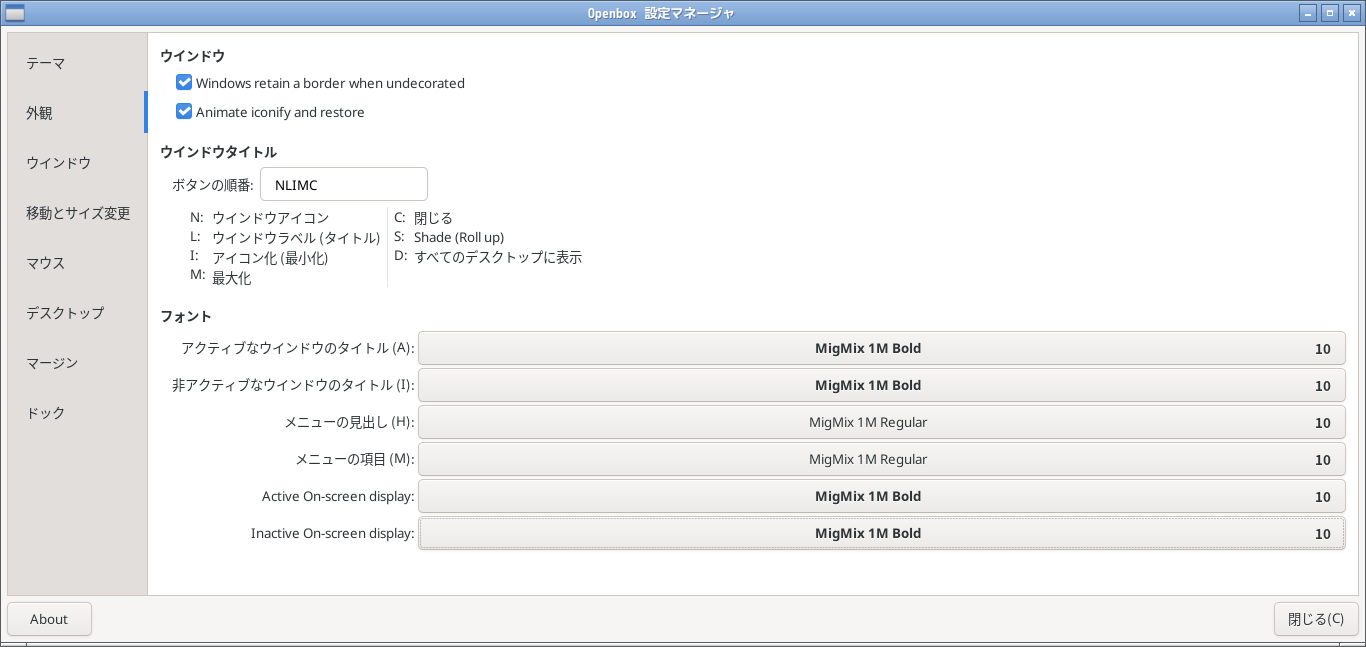The width and height of the screenshot is (1366, 647).
Task: Click the ボタンの順番 input field
Action: coord(344,184)
